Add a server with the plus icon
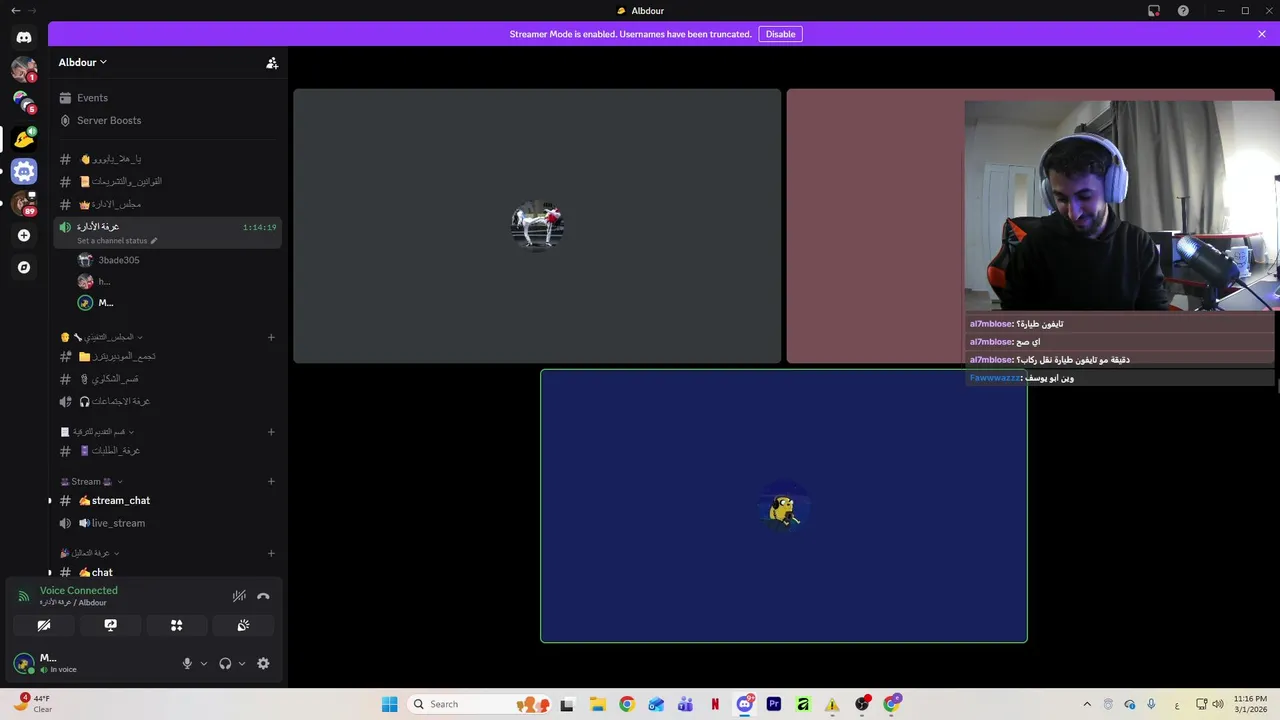 point(24,236)
